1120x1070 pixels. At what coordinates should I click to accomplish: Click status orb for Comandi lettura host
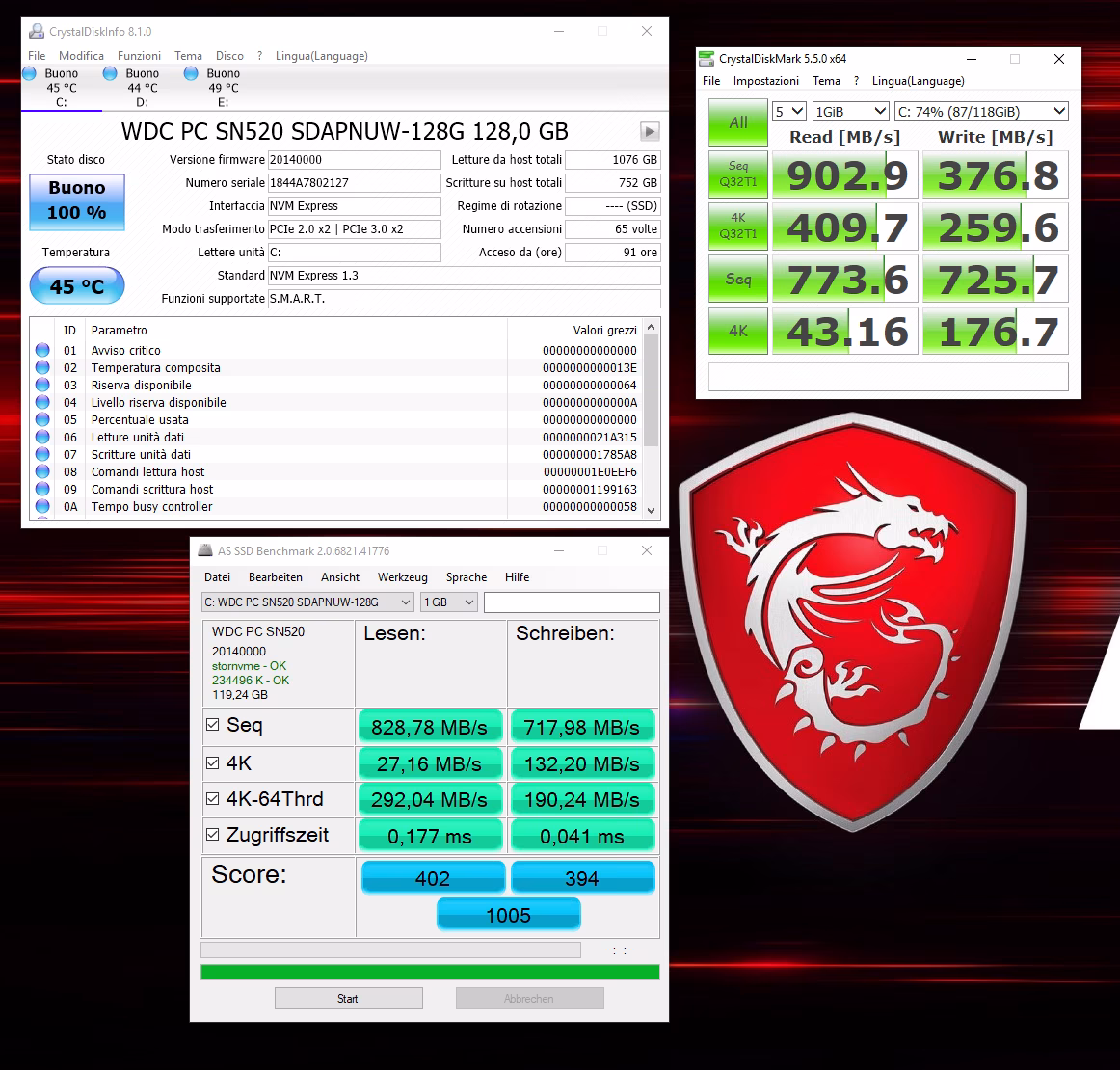(x=42, y=471)
